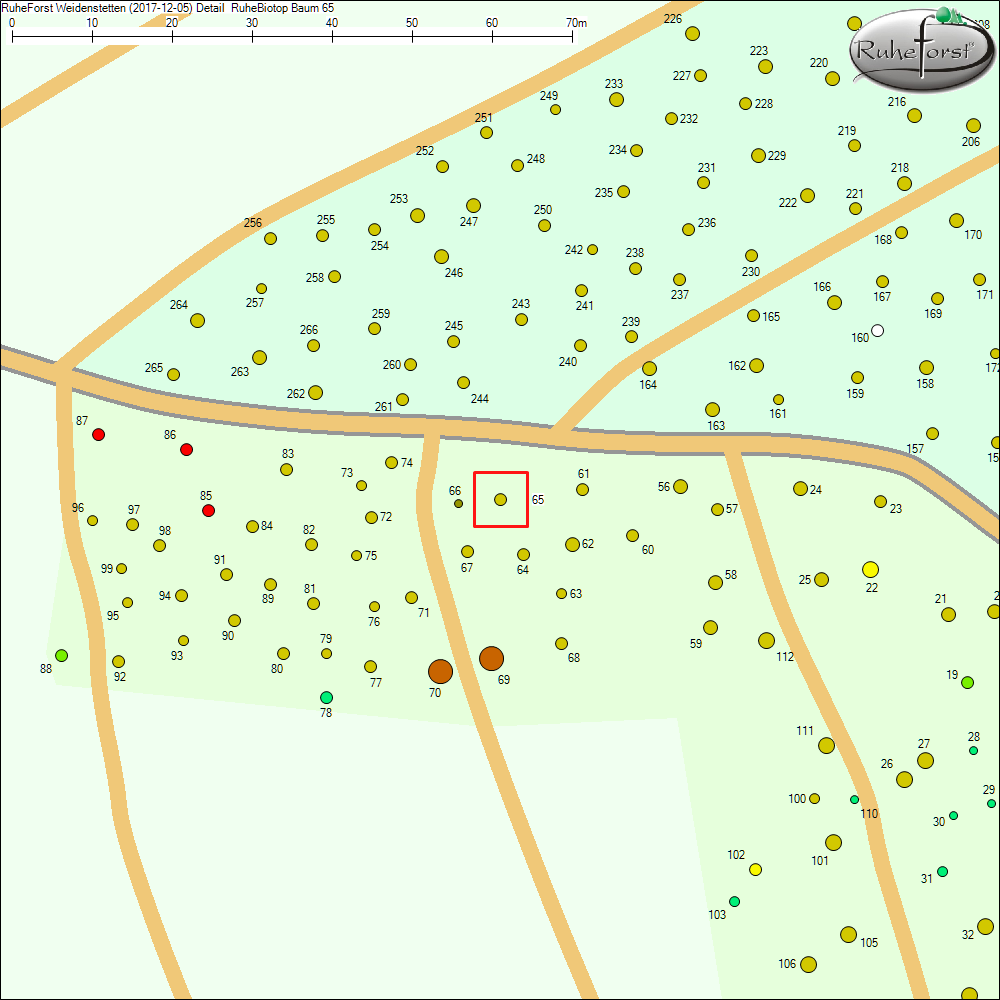Select the yellow tree 102 marker
1000x1000 pixels.
pyautogui.click(x=755, y=869)
